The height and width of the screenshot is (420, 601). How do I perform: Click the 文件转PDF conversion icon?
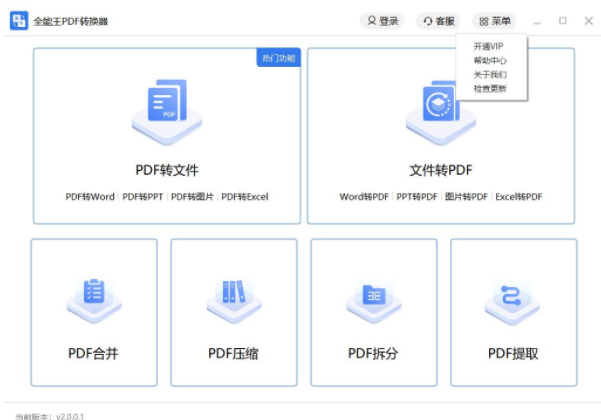[x=439, y=107]
